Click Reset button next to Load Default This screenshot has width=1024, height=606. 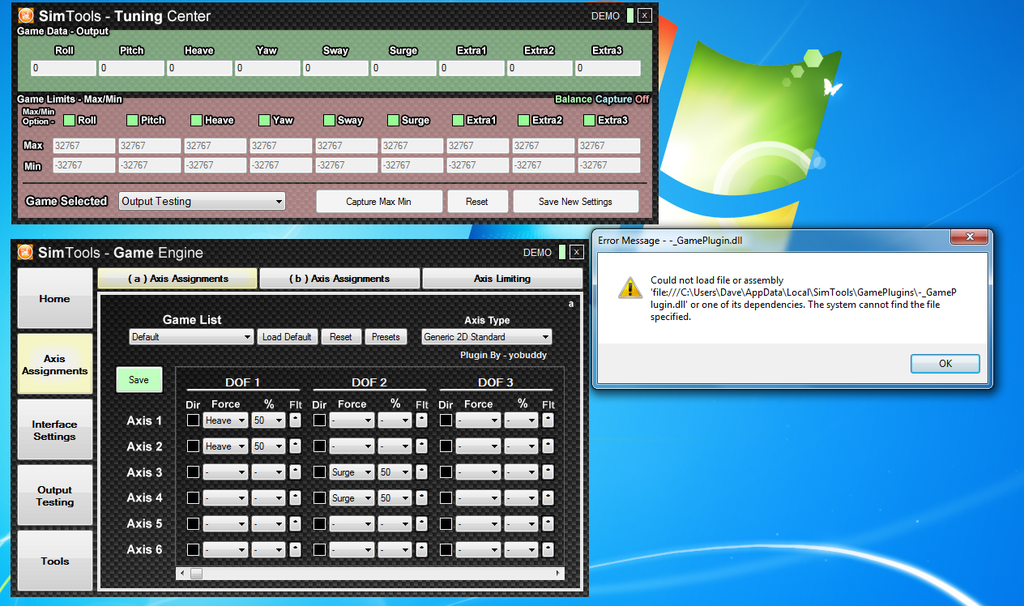point(340,337)
